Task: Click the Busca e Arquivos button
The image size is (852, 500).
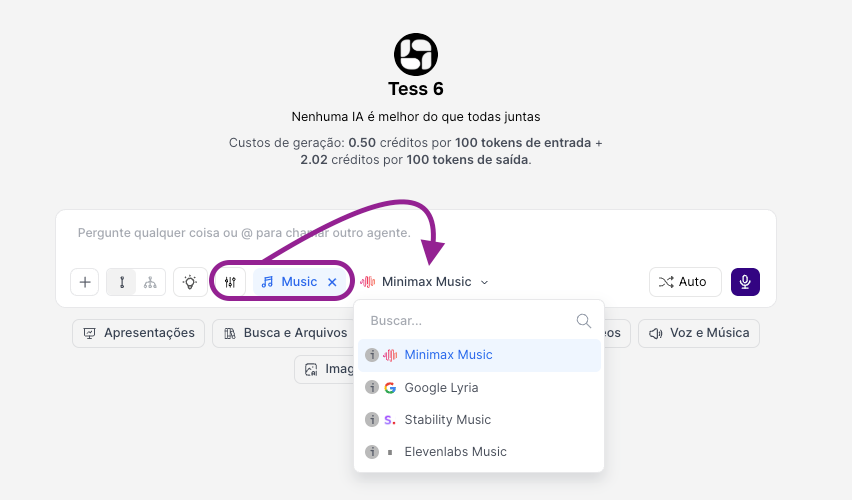Action: point(285,333)
